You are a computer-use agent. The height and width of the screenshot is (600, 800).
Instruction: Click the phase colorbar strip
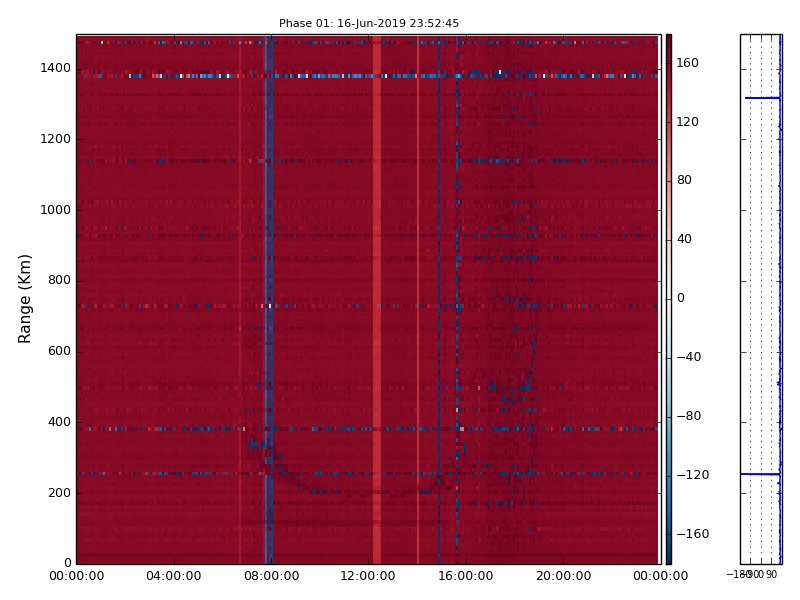coord(668,299)
